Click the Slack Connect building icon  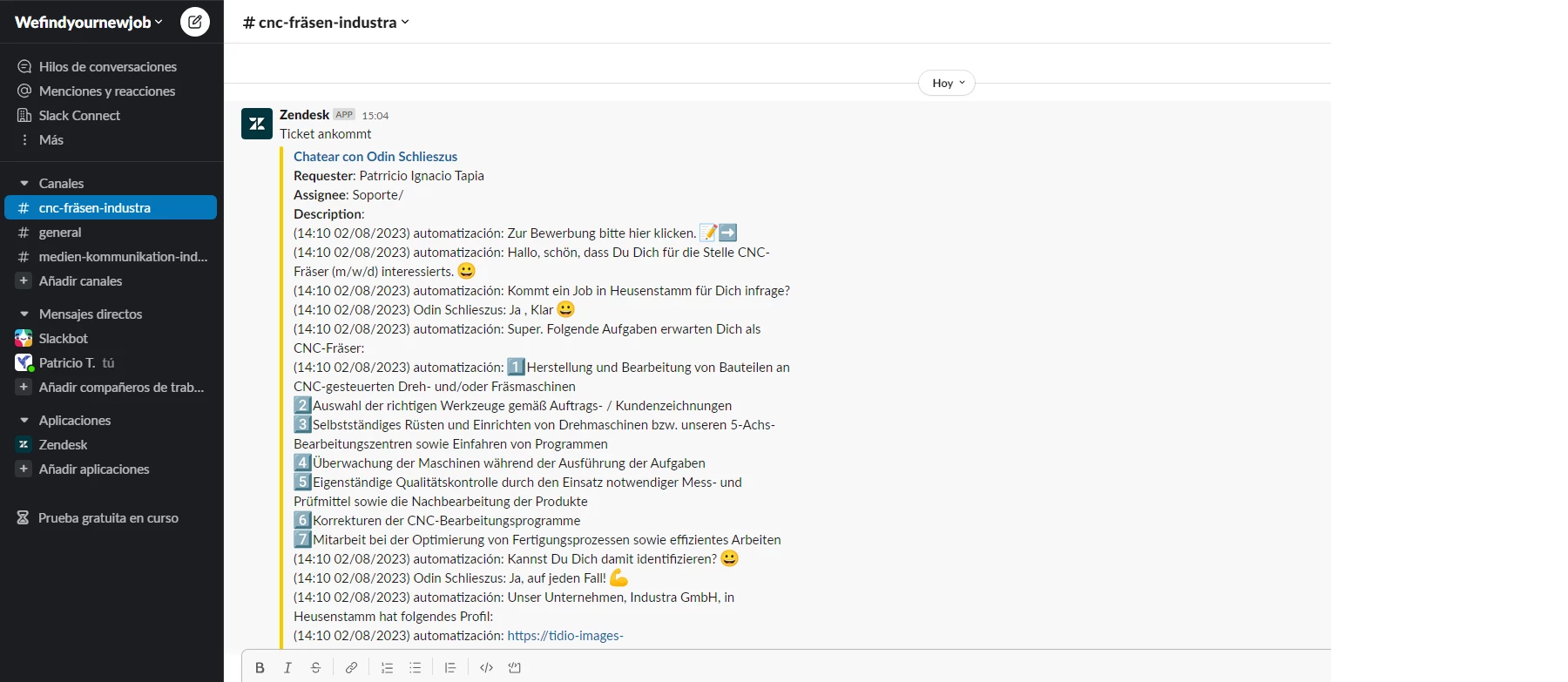point(24,115)
